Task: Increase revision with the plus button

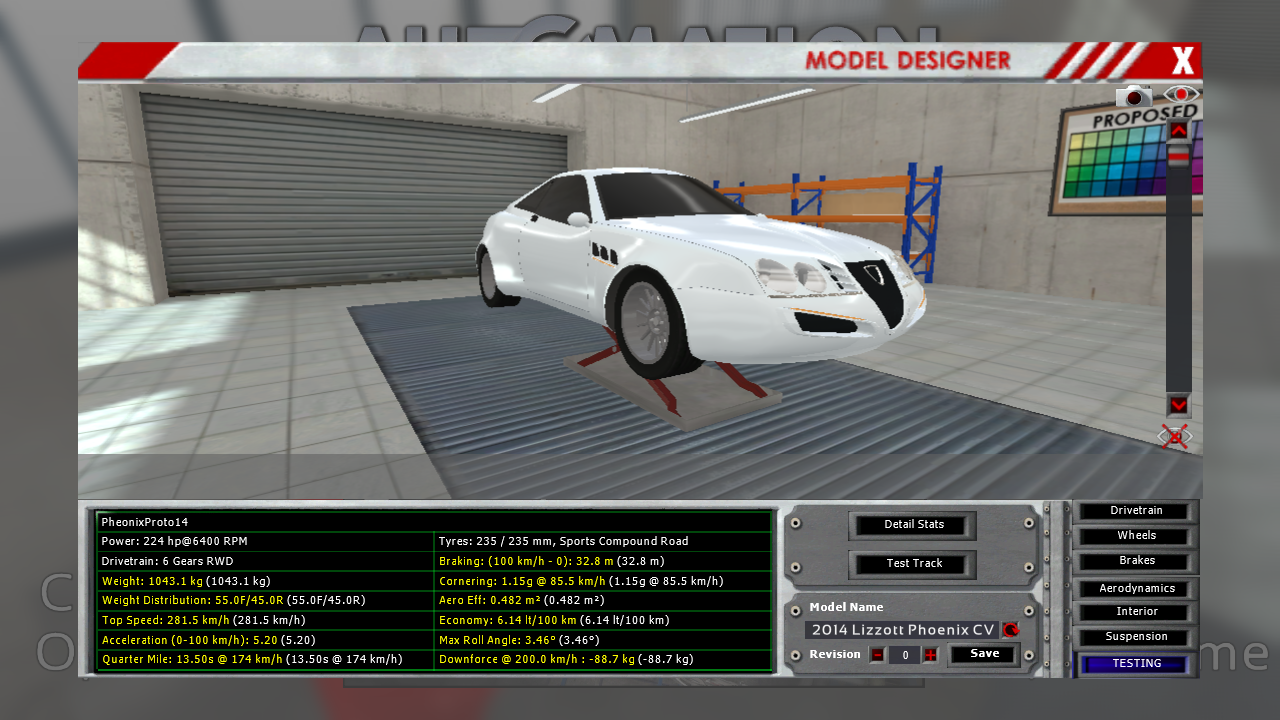Action: click(x=930, y=655)
